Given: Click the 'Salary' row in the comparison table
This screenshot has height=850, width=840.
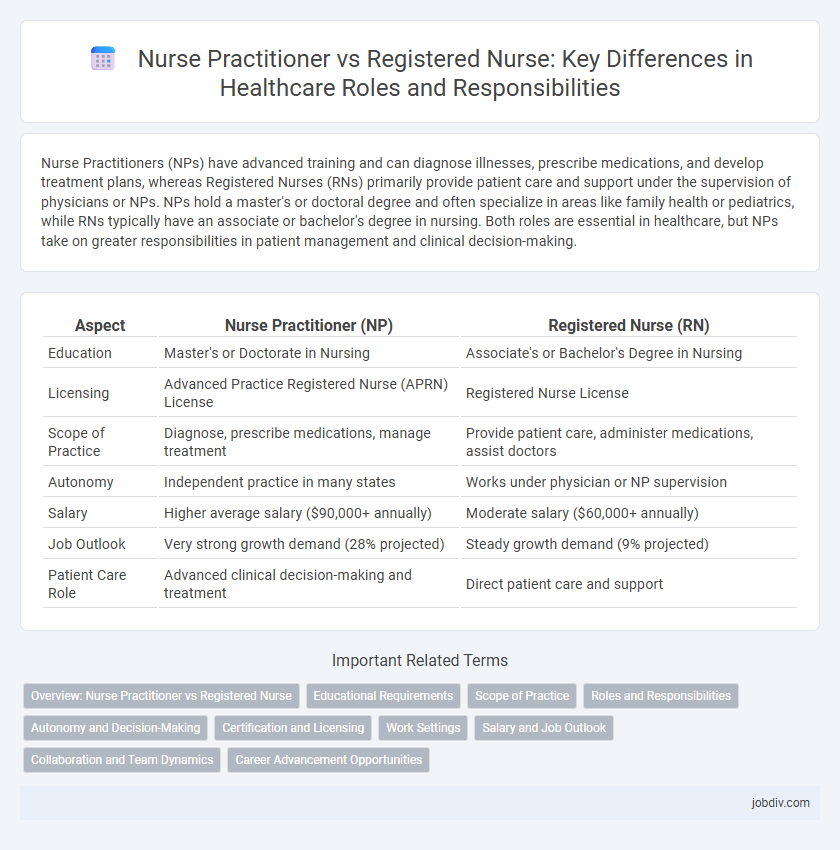Looking at the screenshot, I should pyautogui.click(x=67, y=513).
